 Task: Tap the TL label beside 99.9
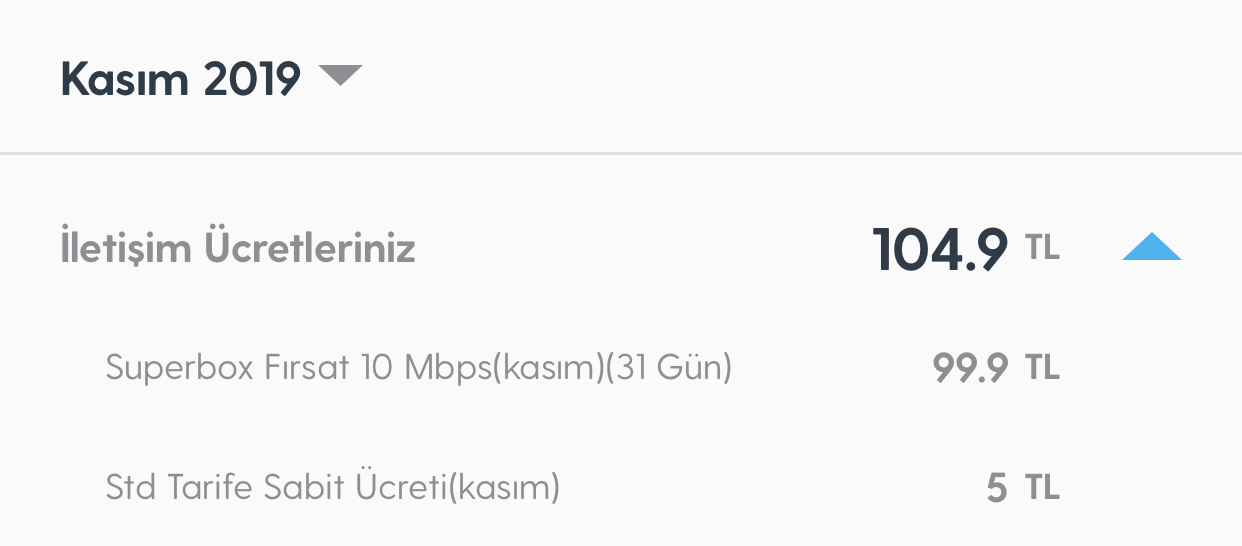[x=1042, y=368]
